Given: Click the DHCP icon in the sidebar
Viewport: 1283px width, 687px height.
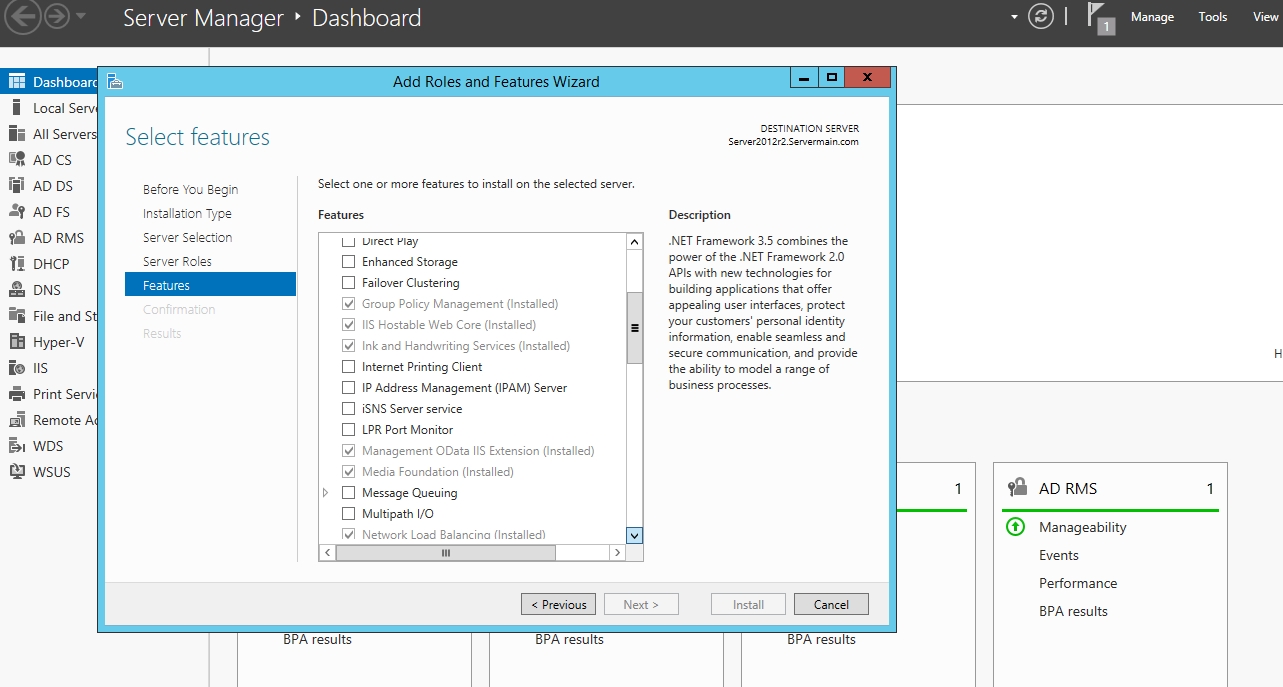Looking at the screenshot, I should click(16, 264).
